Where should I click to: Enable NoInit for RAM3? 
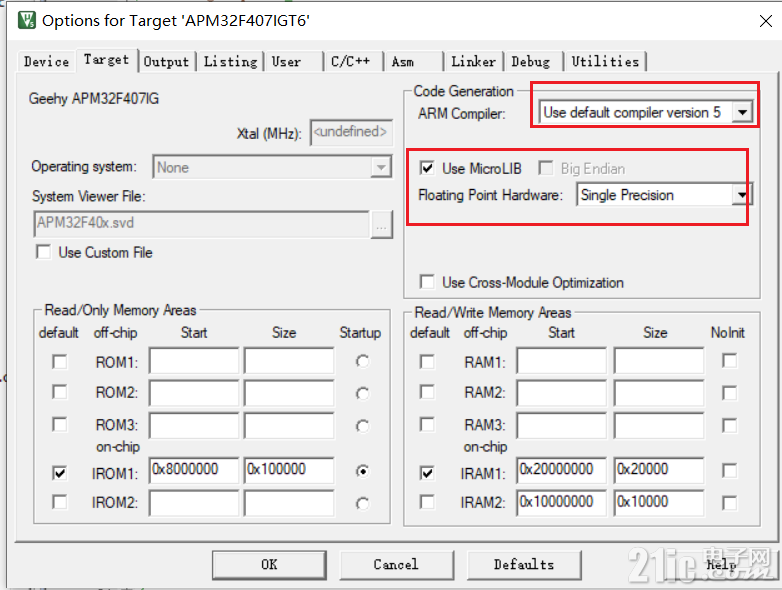pyautogui.click(x=729, y=425)
